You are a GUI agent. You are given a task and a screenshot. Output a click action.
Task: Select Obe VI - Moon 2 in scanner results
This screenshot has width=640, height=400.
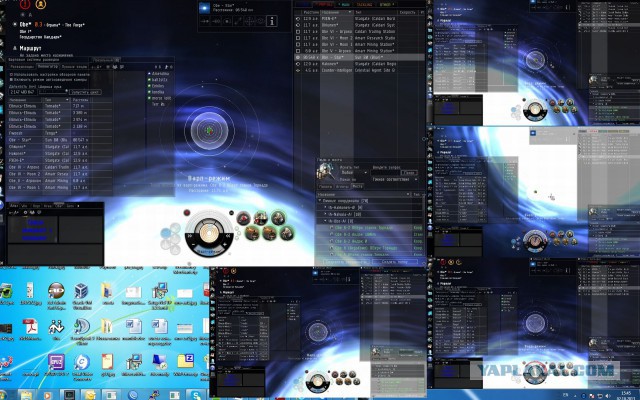(x=59, y=174)
